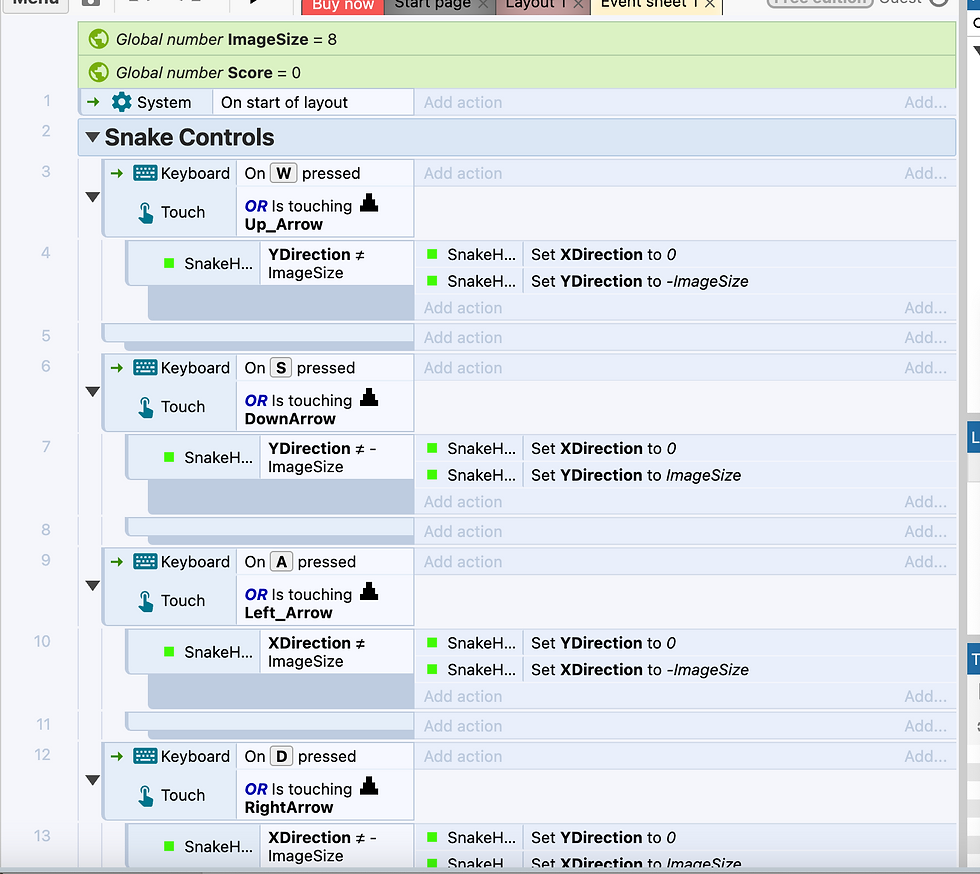Click Add action on empty event 11
Screen dimensions: 980x874
point(463,725)
